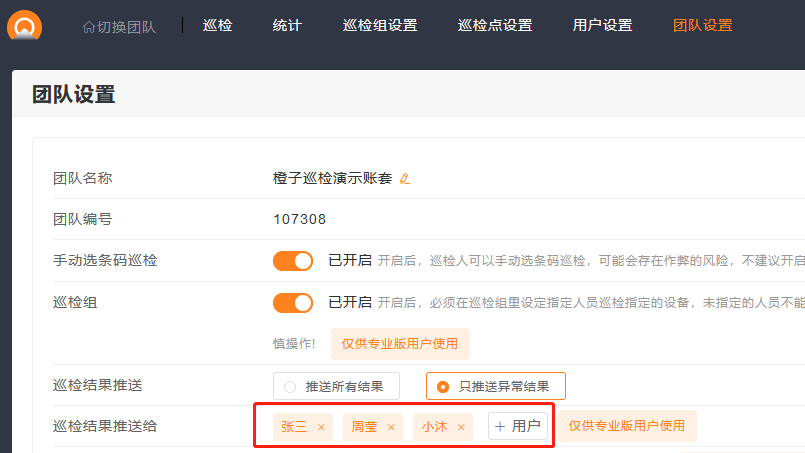Select the 团队设置 navigation tab
Image resolution: width=805 pixels, height=453 pixels.
pyautogui.click(x=703, y=25)
